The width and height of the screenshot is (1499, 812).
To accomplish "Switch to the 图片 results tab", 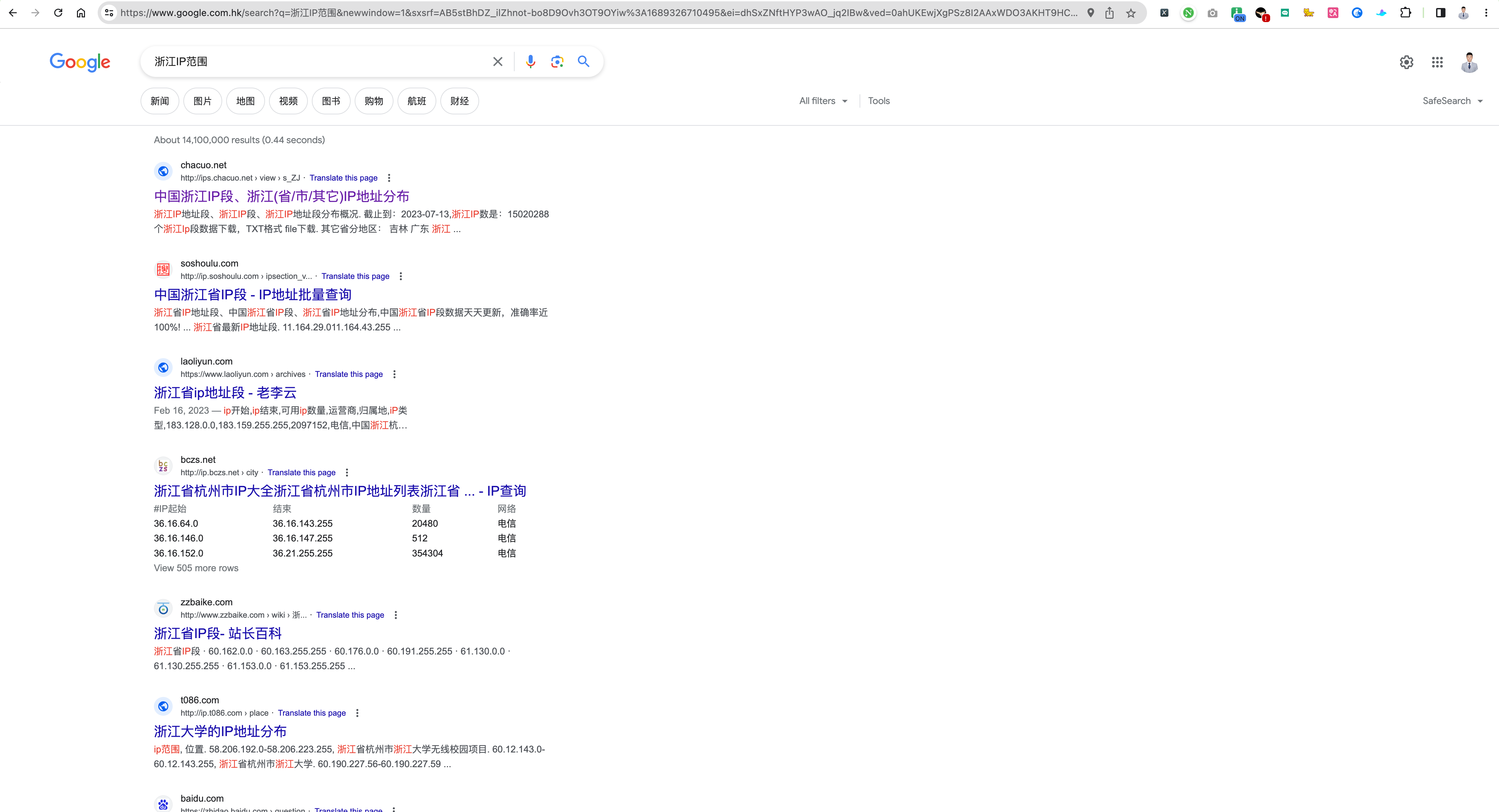I will point(202,101).
